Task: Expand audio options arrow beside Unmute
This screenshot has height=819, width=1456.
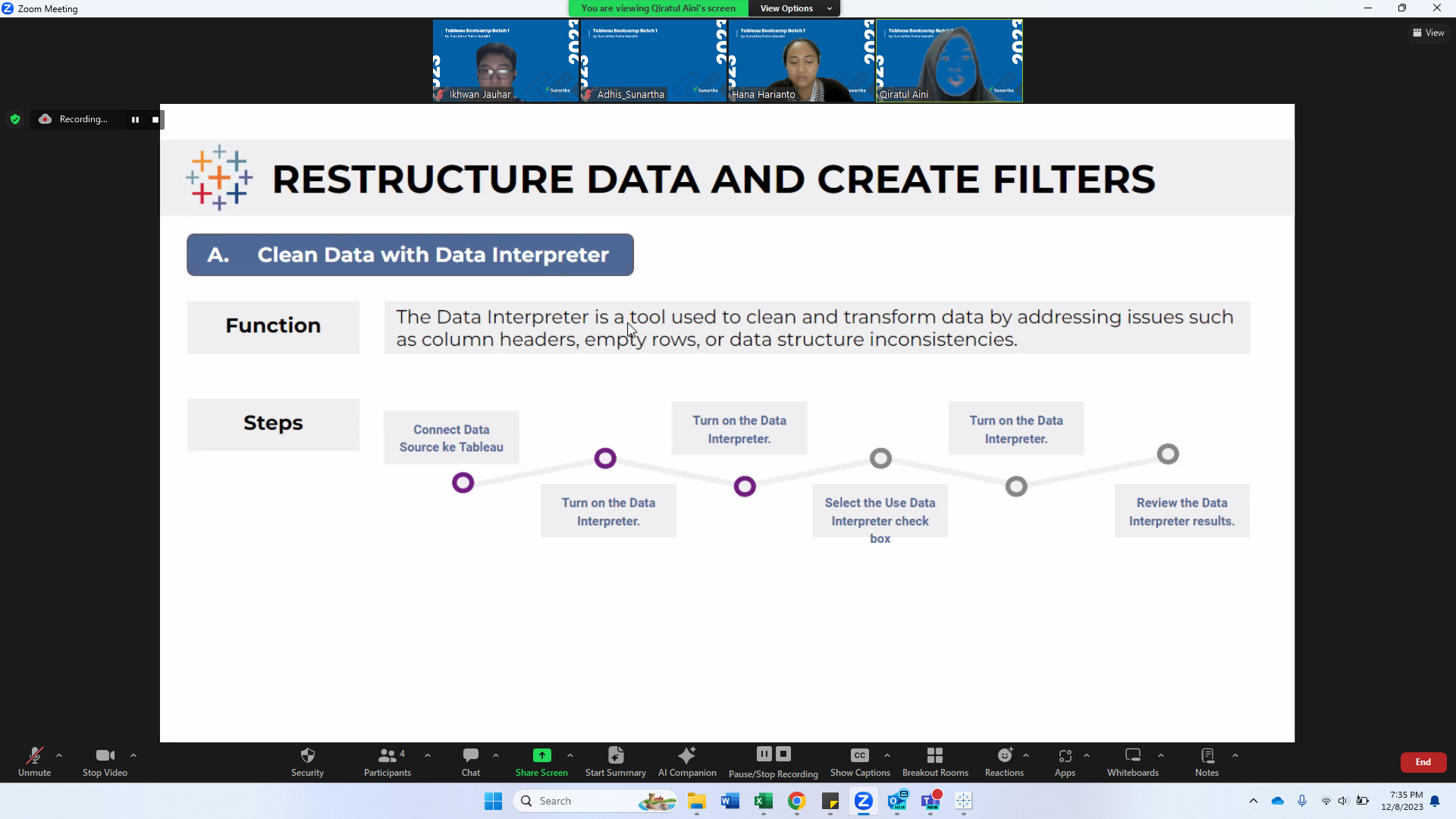Action: [59, 755]
